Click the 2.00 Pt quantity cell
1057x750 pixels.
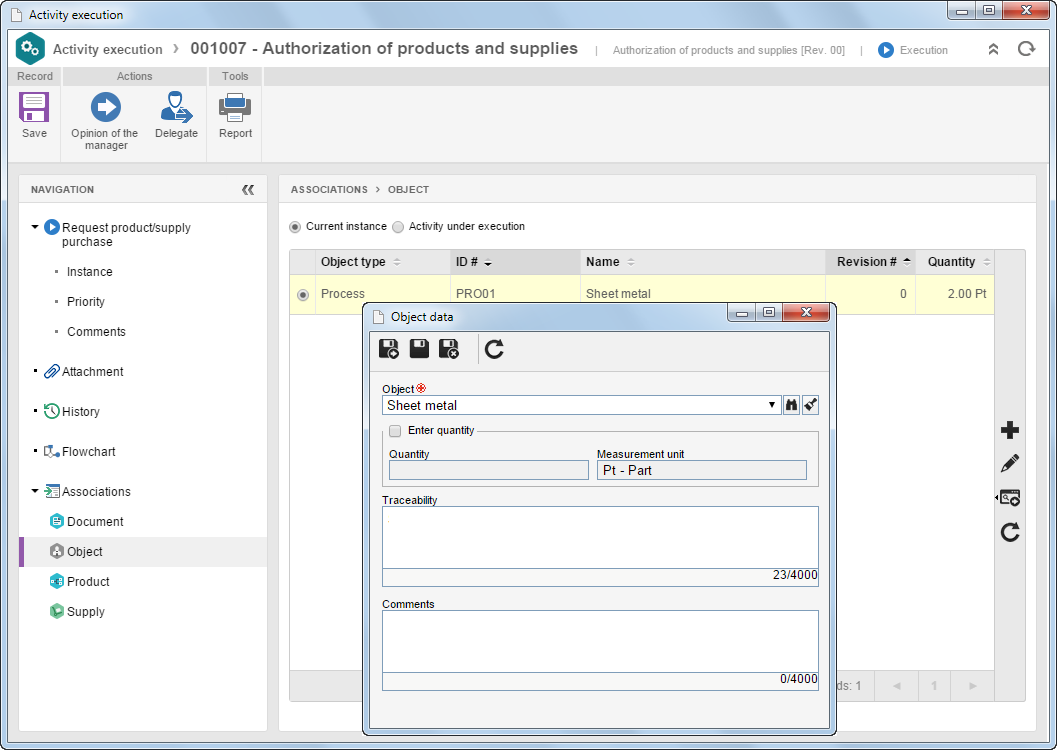967,294
